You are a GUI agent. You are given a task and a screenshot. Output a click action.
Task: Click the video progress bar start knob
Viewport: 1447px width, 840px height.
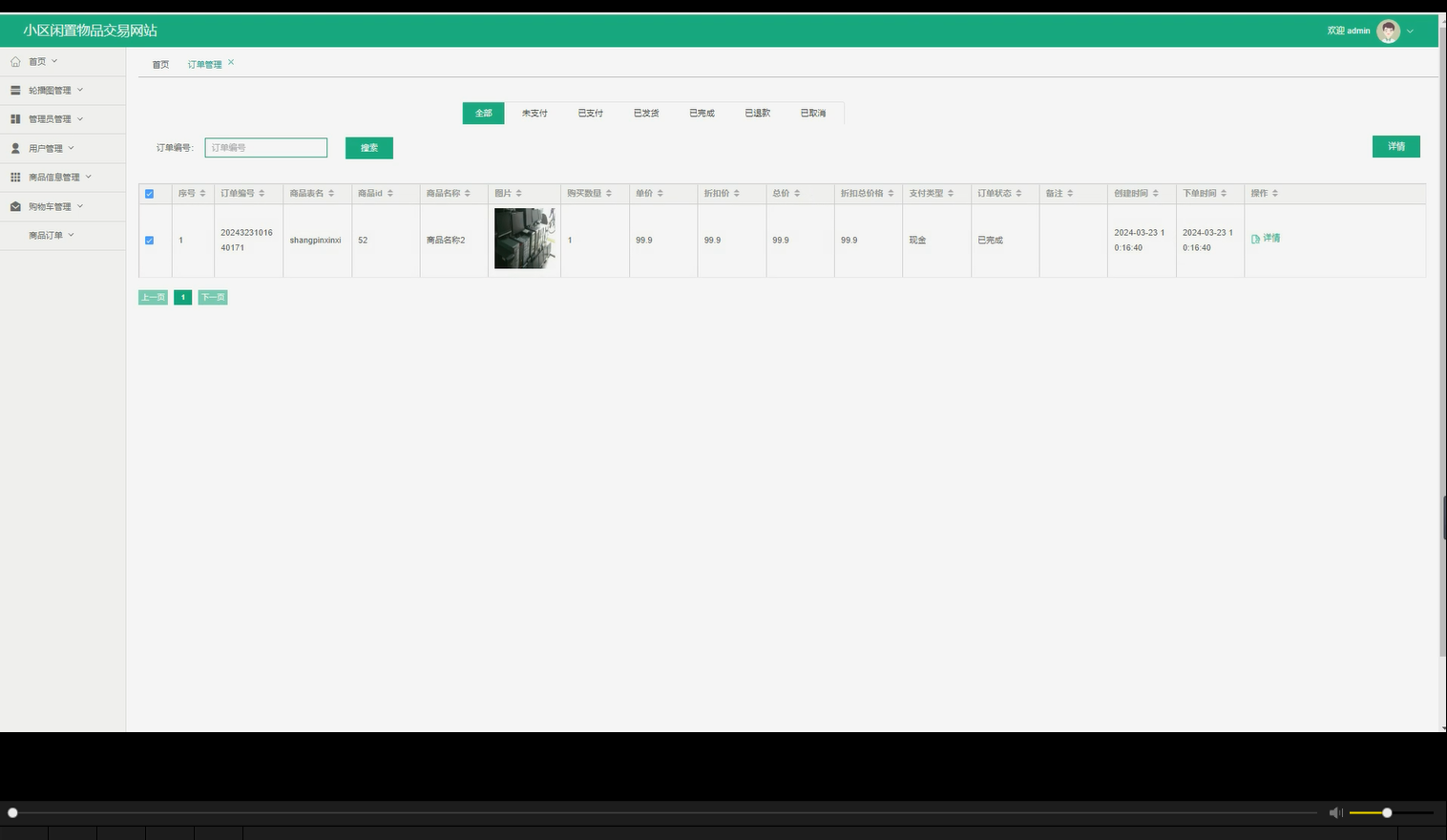[x=12, y=813]
